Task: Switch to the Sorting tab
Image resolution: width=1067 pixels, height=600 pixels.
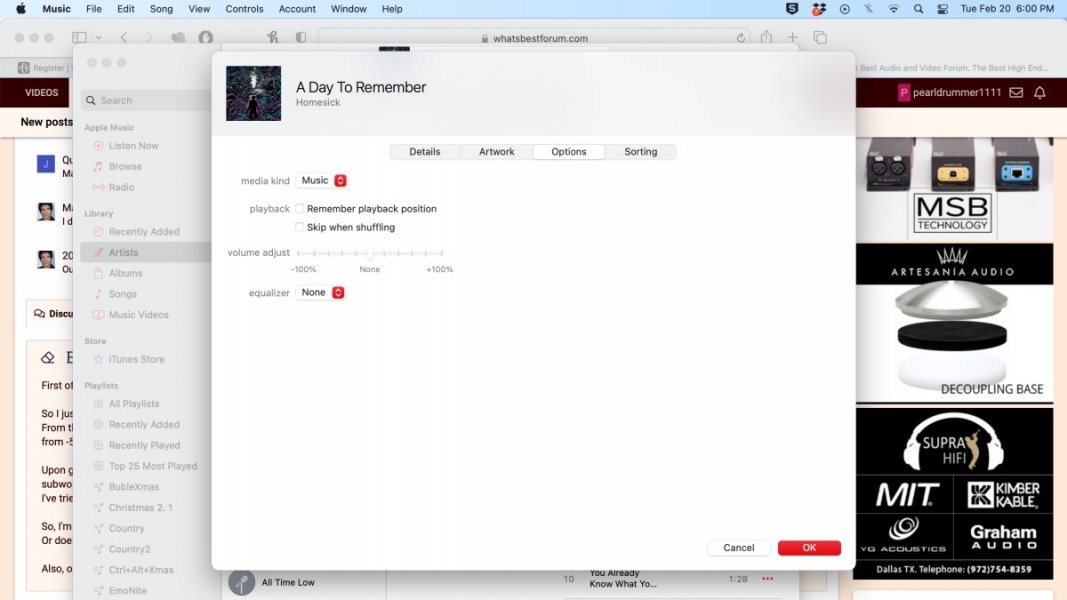Action: [x=641, y=151]
